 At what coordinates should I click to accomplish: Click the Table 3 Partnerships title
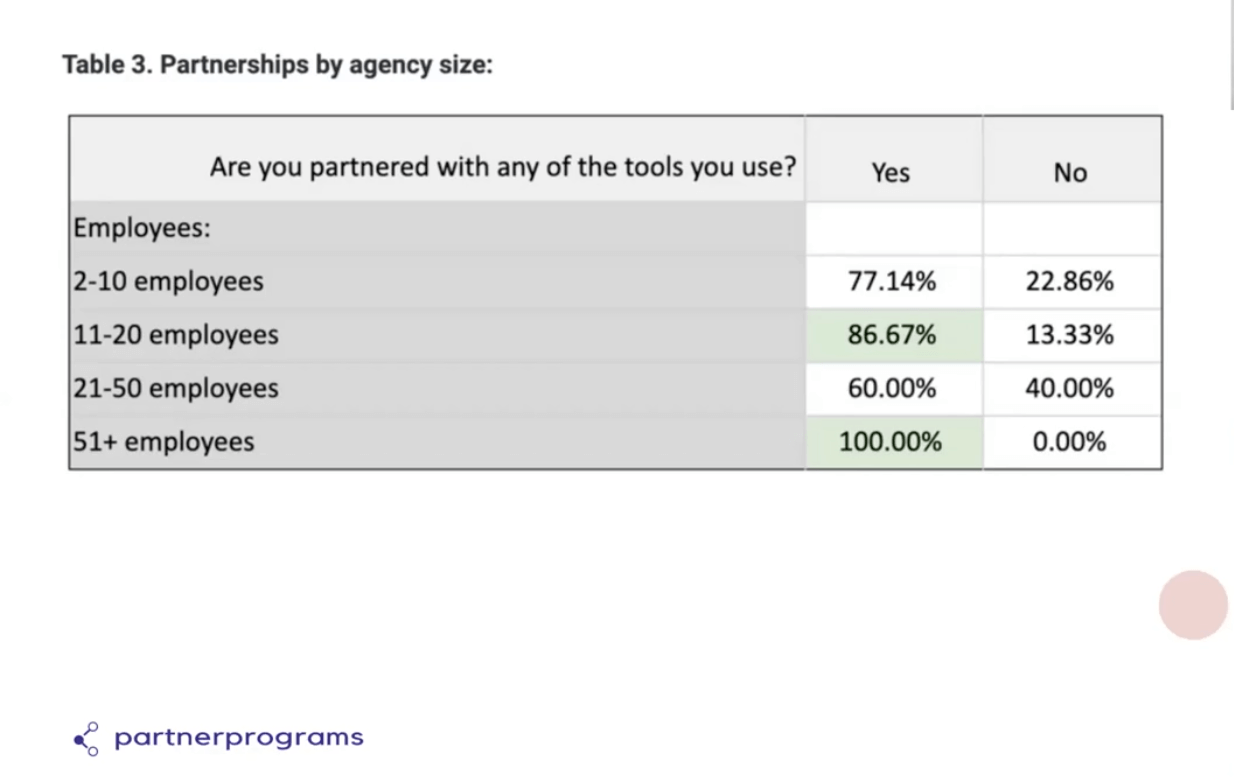point(278,65)
